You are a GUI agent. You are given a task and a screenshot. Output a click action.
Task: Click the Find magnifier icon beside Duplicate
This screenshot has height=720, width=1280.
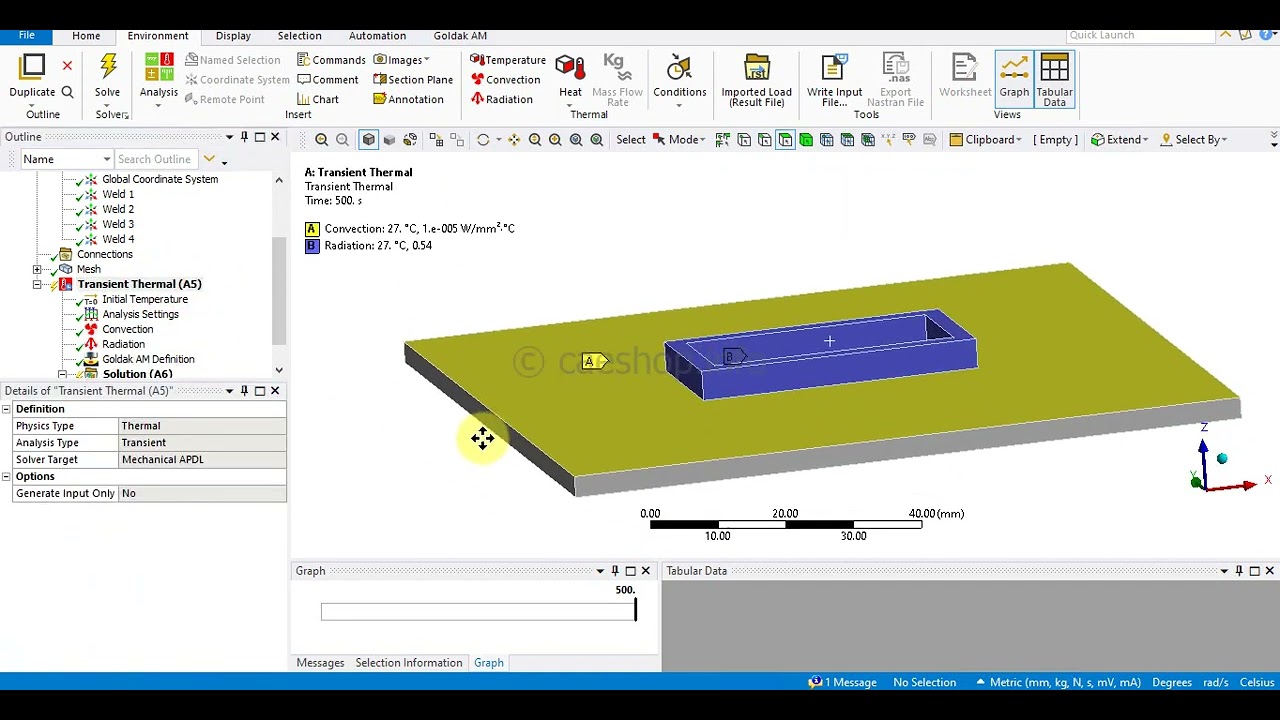click(x=67, y=92)
